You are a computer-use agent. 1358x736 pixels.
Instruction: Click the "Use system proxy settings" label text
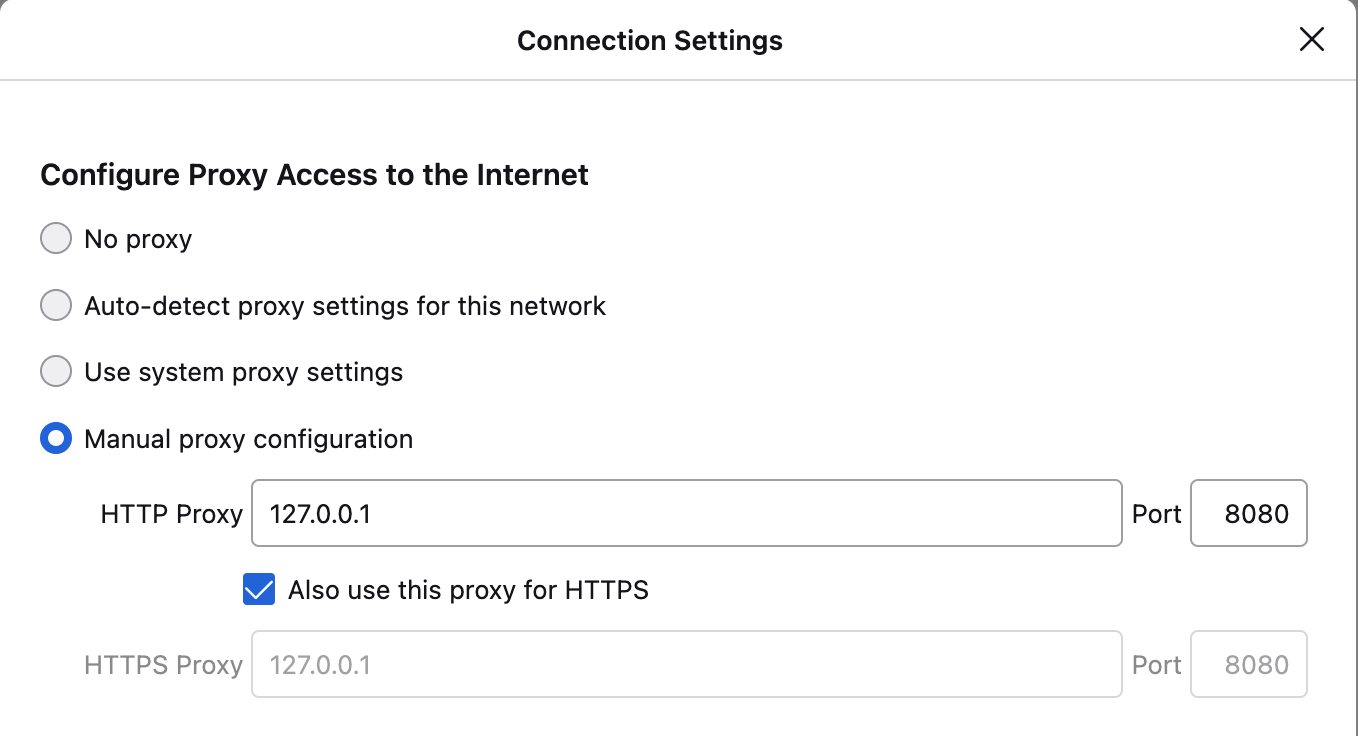[243, 373]
